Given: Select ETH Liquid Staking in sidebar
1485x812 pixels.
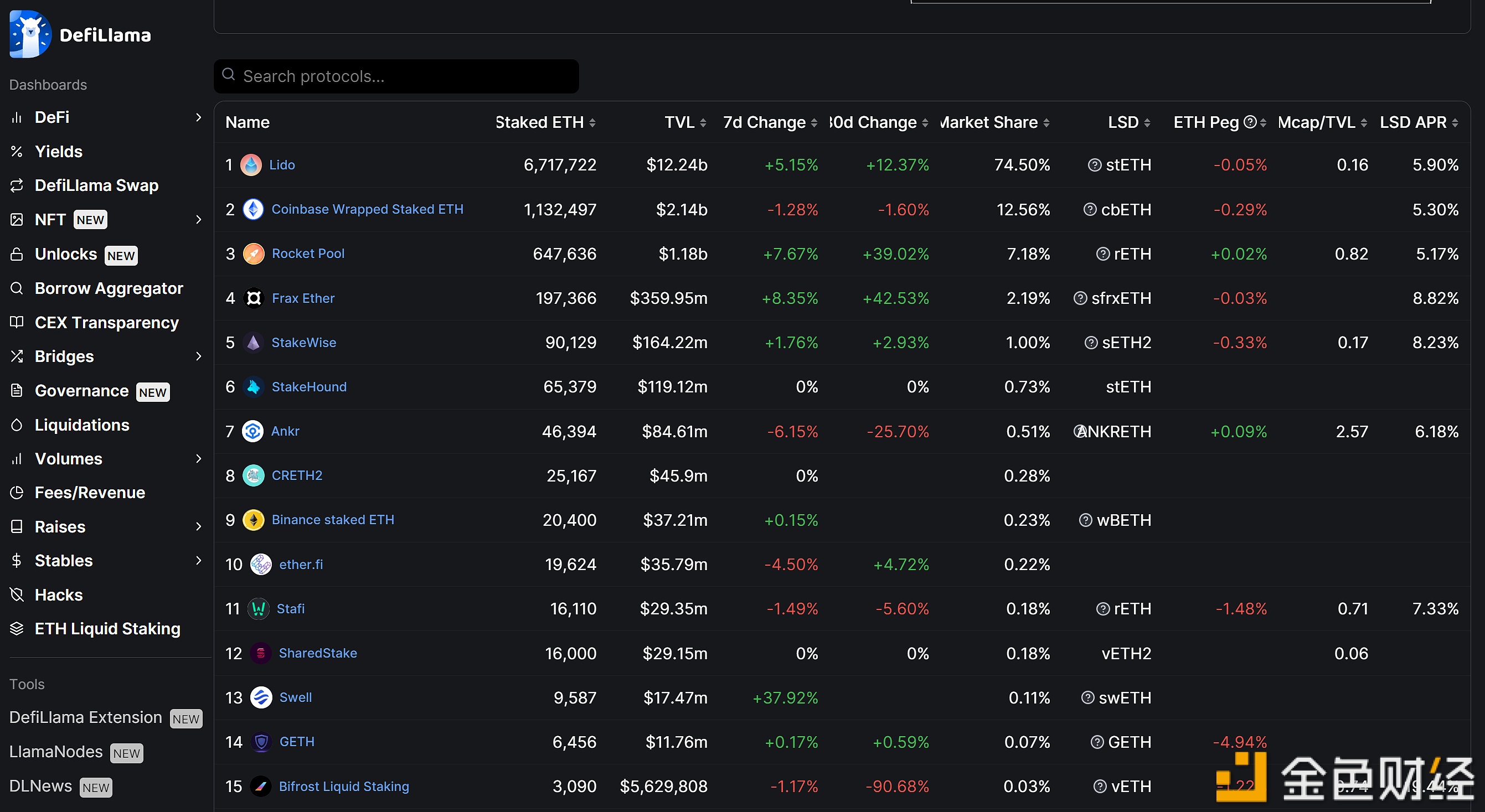Looking at the screenshot, I should 107,629.
